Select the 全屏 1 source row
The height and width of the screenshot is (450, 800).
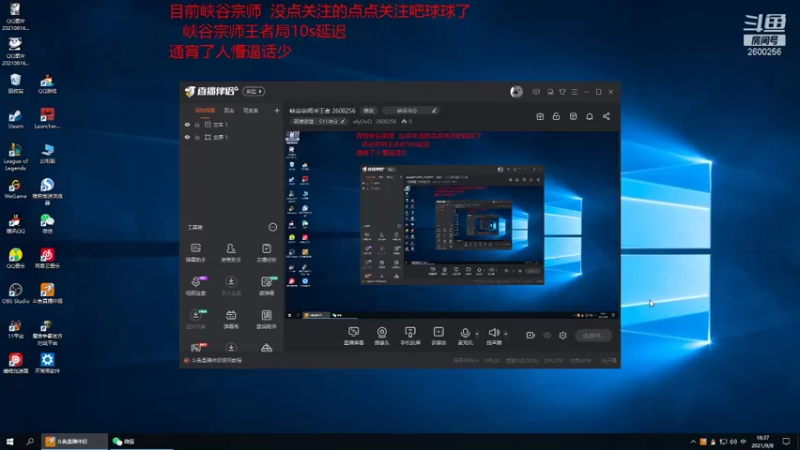(231, 137)
